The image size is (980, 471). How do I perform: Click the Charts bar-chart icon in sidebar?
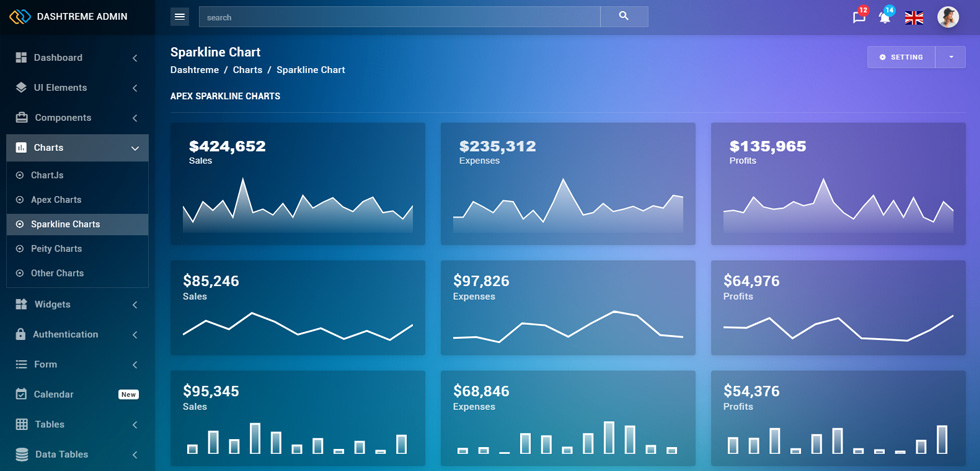[x=21, y=147]
